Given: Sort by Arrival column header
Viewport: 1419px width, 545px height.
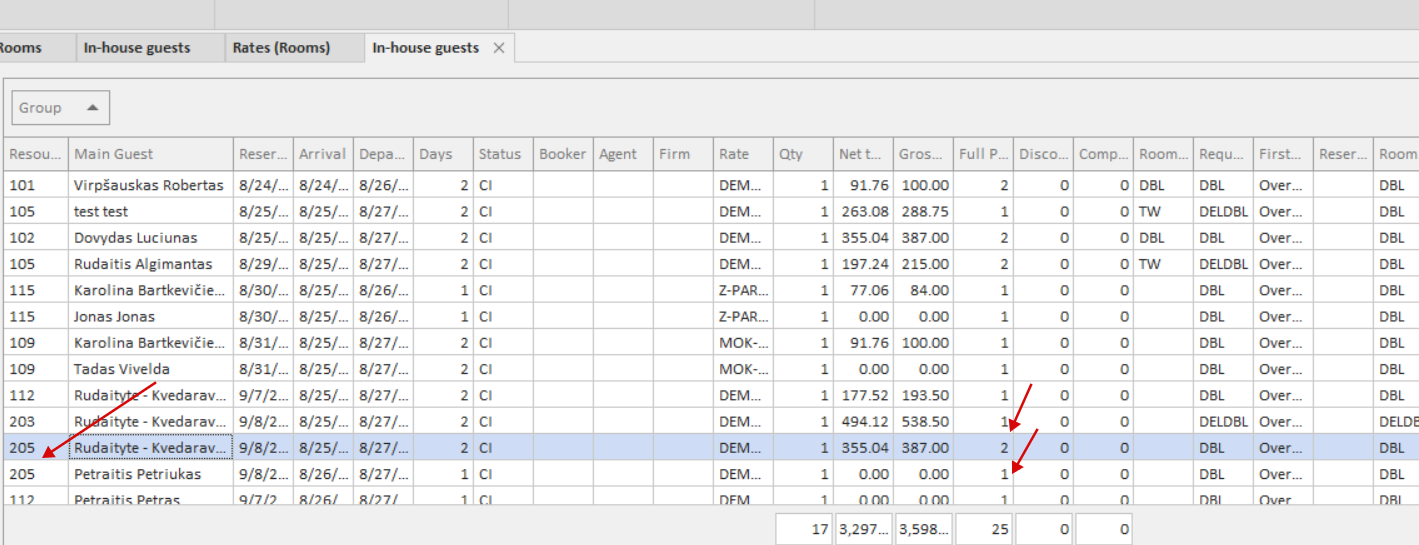Looking at the screenshot, I should [x=322, y=154].
